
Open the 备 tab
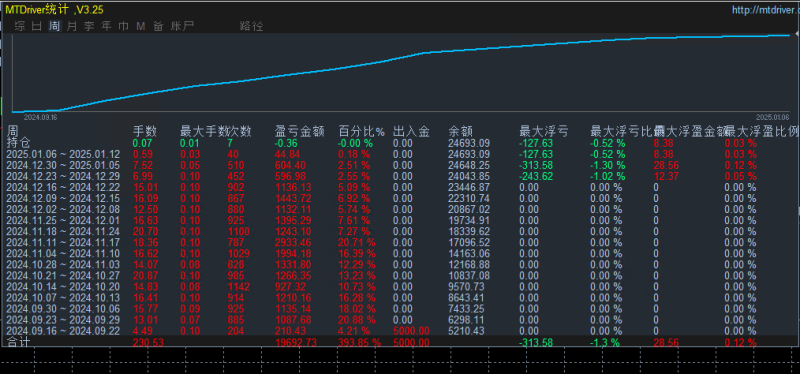[x=158, y=26]
